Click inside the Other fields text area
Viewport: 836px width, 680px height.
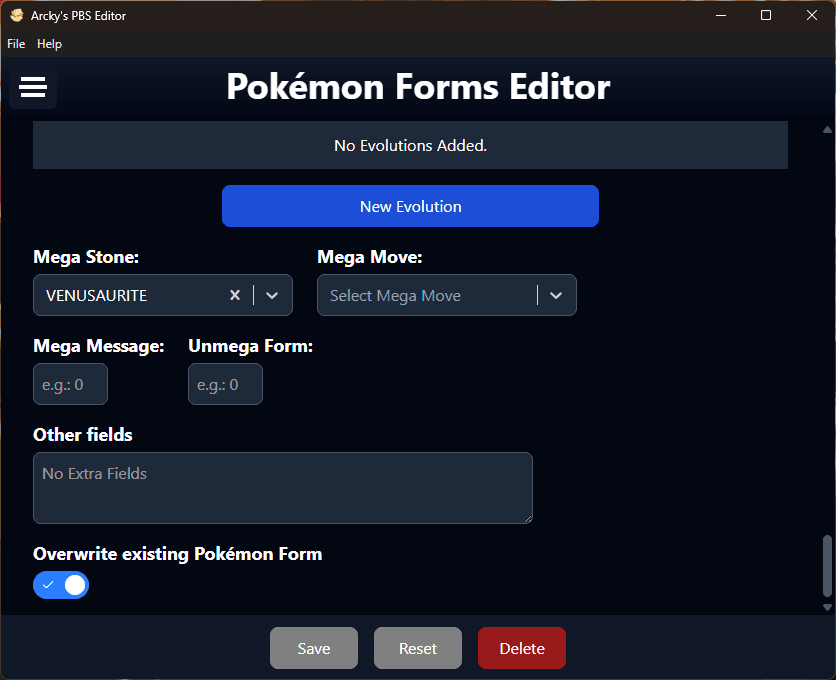tap(282, 488)
